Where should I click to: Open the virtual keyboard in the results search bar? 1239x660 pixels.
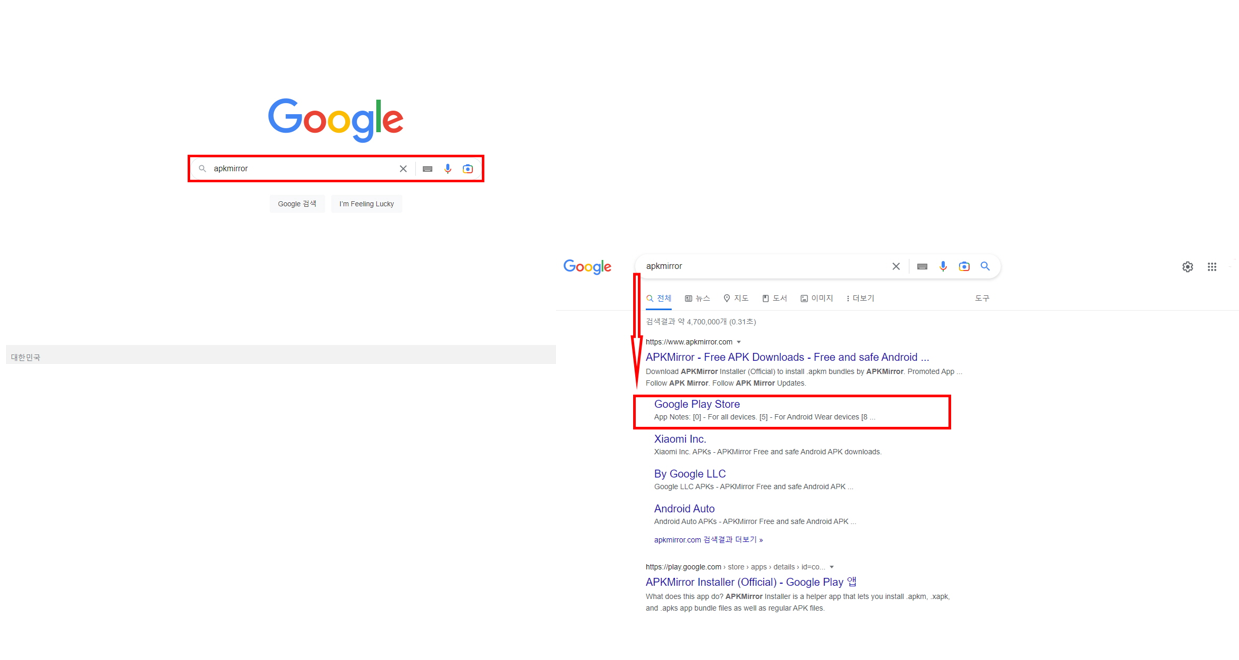(x=922, y=267)
